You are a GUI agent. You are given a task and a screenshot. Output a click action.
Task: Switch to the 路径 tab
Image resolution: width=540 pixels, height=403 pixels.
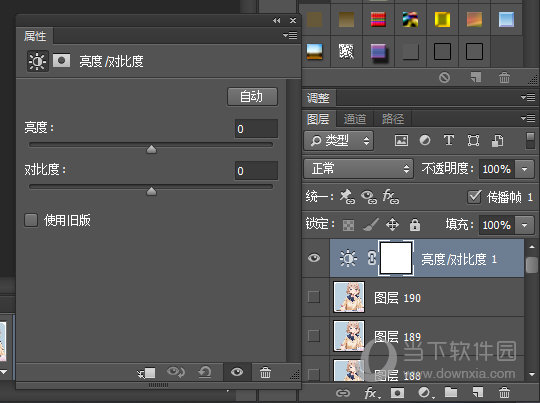[x=393, y=119]
